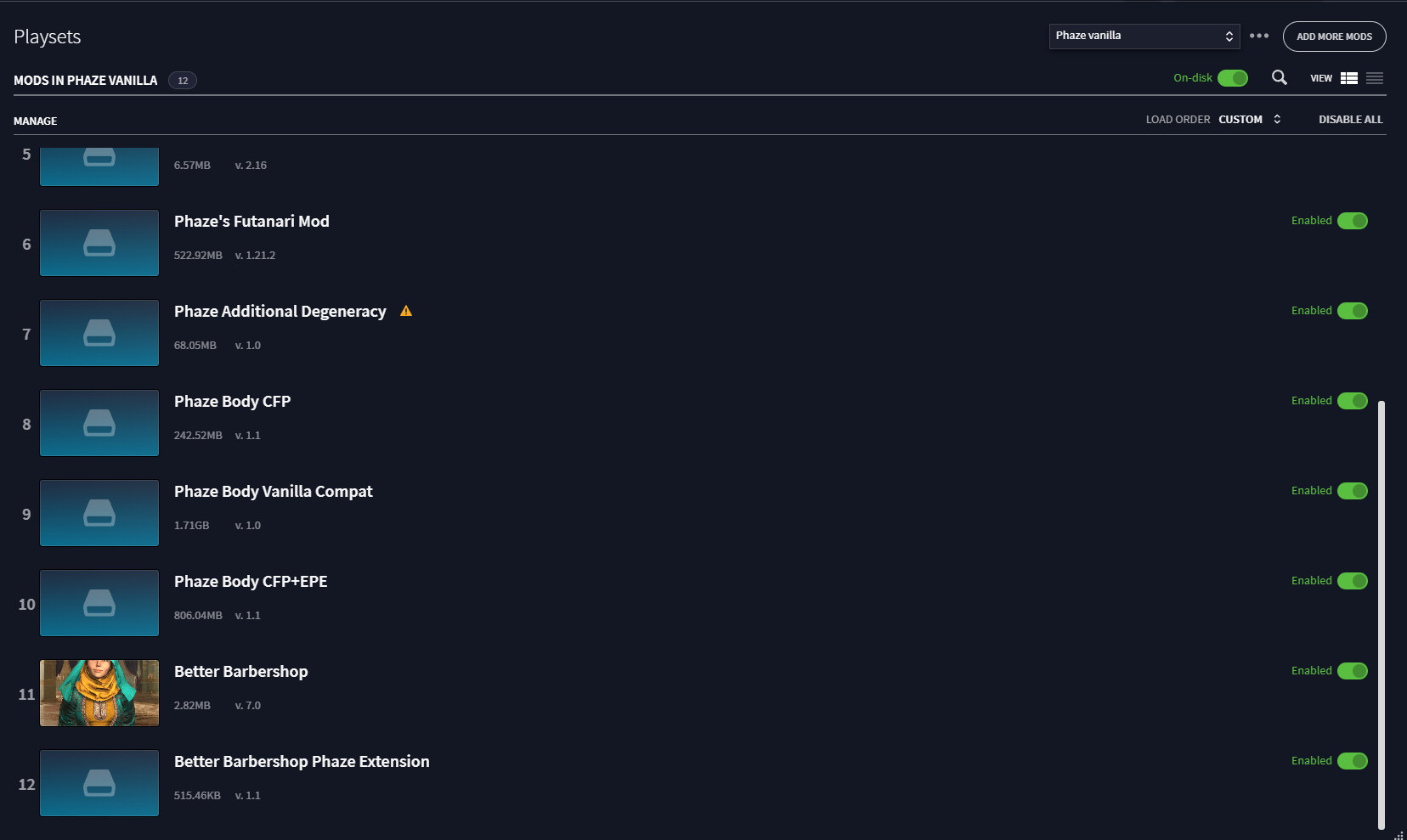This screenshot has height=840, width=1407.
Task: Click the v. 1.21.2 version text
Action: click(255, 256)
